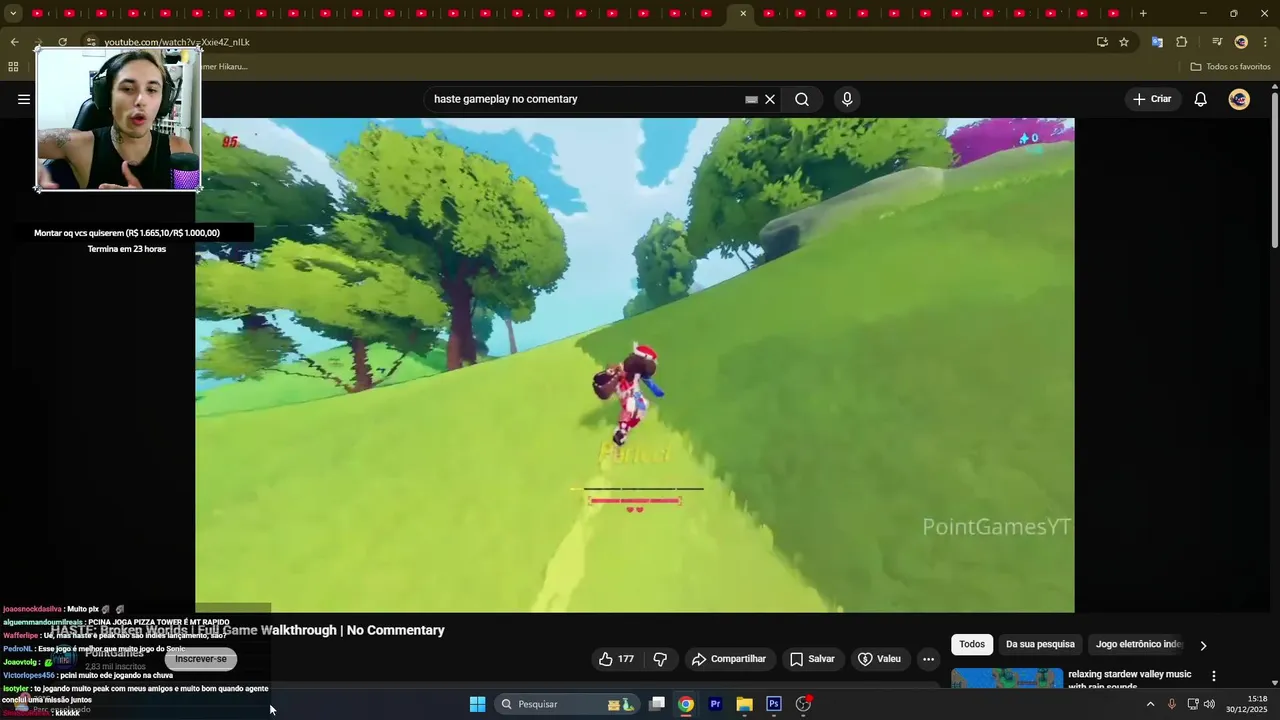Viewport: 1280px width, 720px height.
Task: Click the Salvar save button
Action: coord(812,659)
